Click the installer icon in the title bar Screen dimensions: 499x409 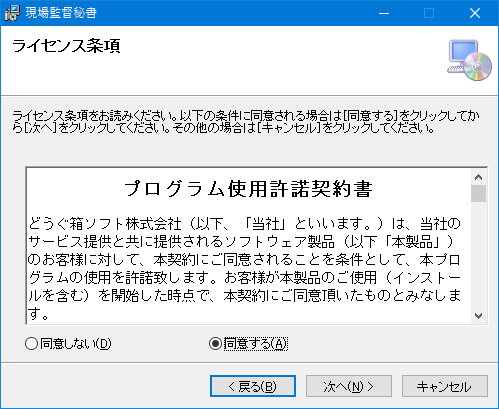[x=12, y=13]
